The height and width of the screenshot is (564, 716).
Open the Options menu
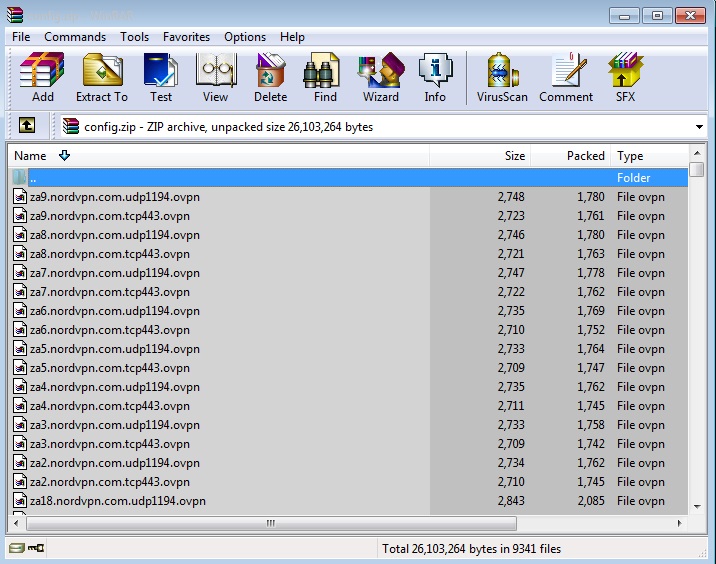(x=245, y=37)
